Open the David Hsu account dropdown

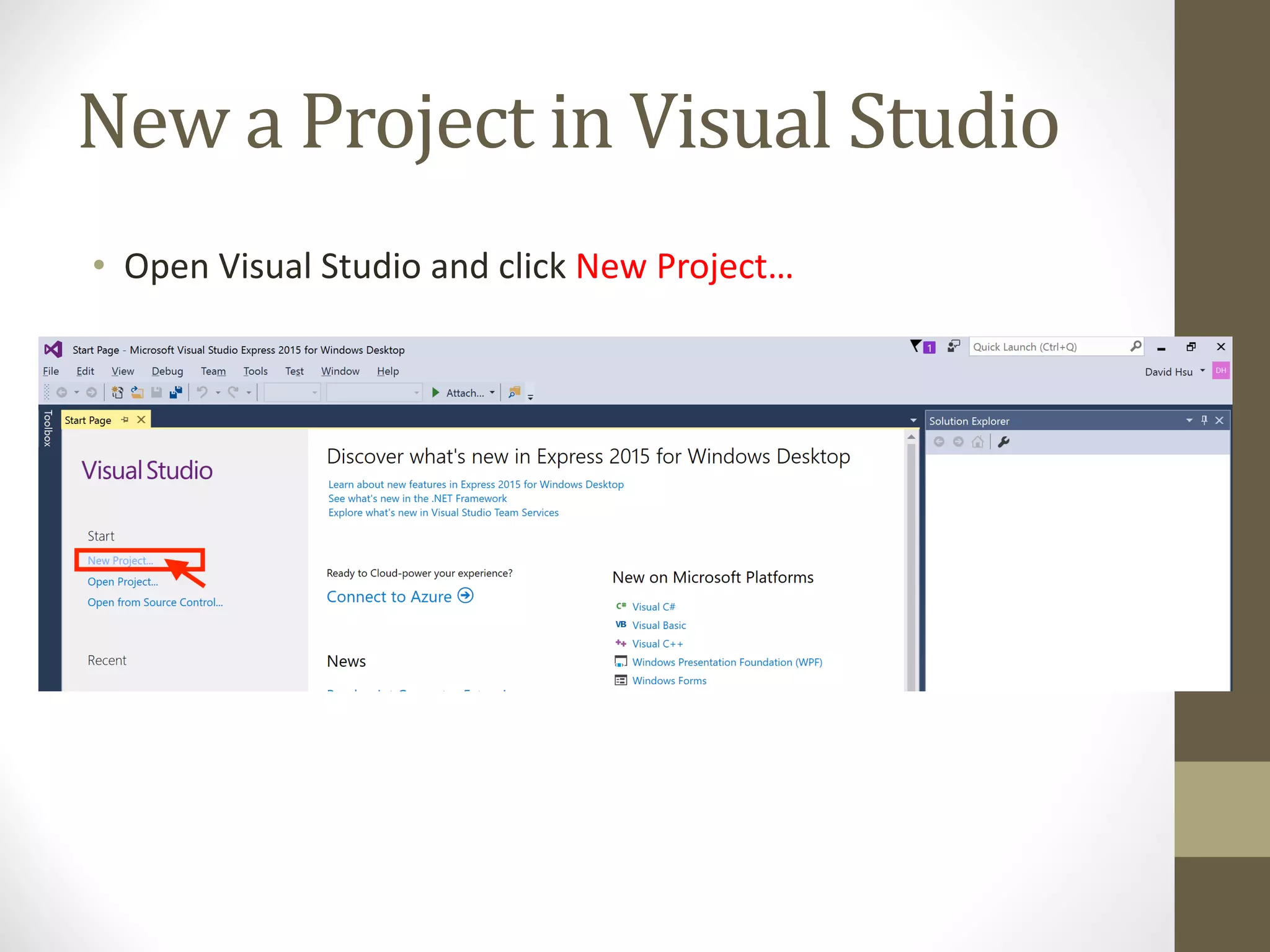(1202, 371)
